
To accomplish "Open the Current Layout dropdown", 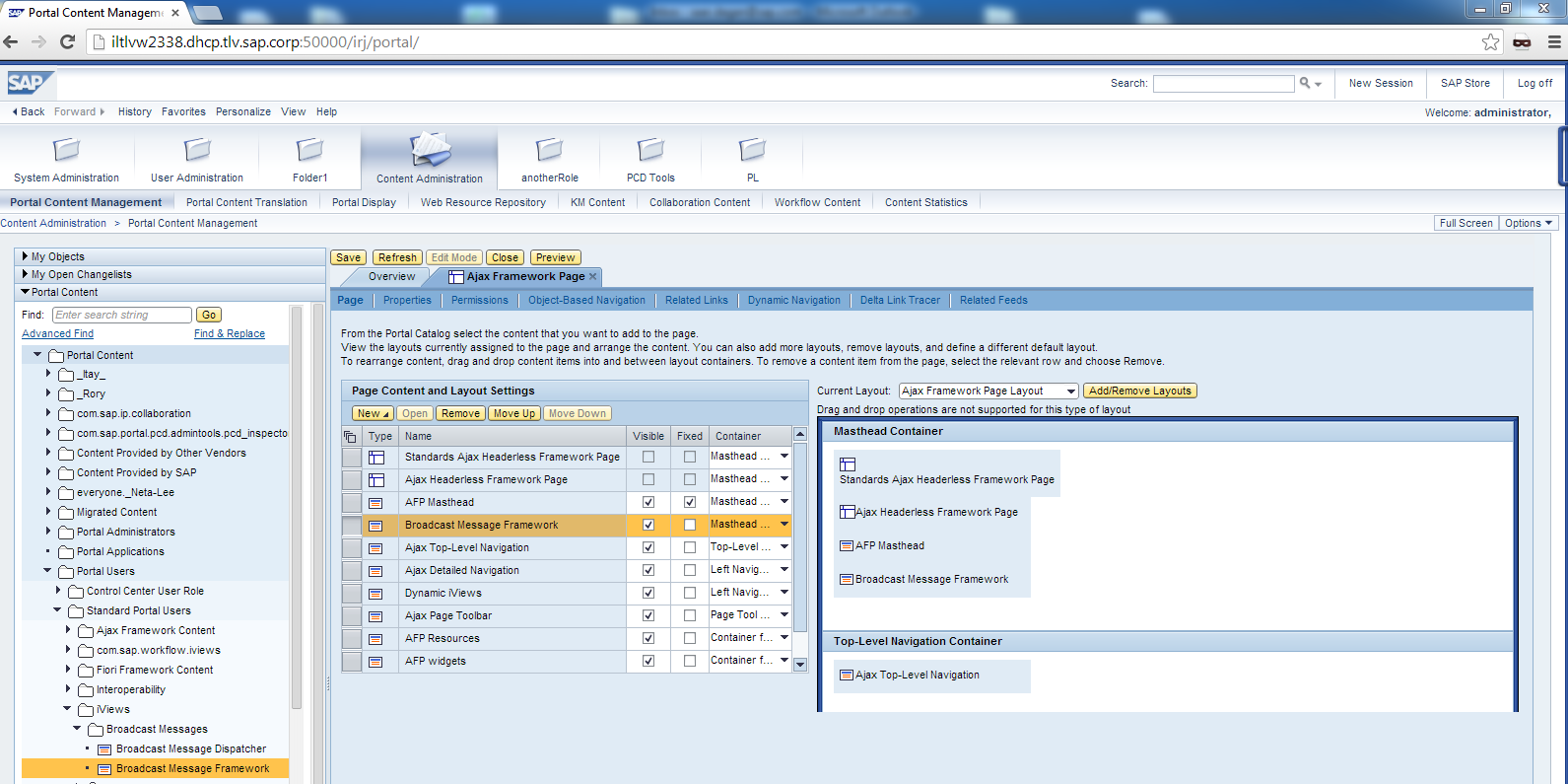I will pyautogui.click(x=989, y=392).
